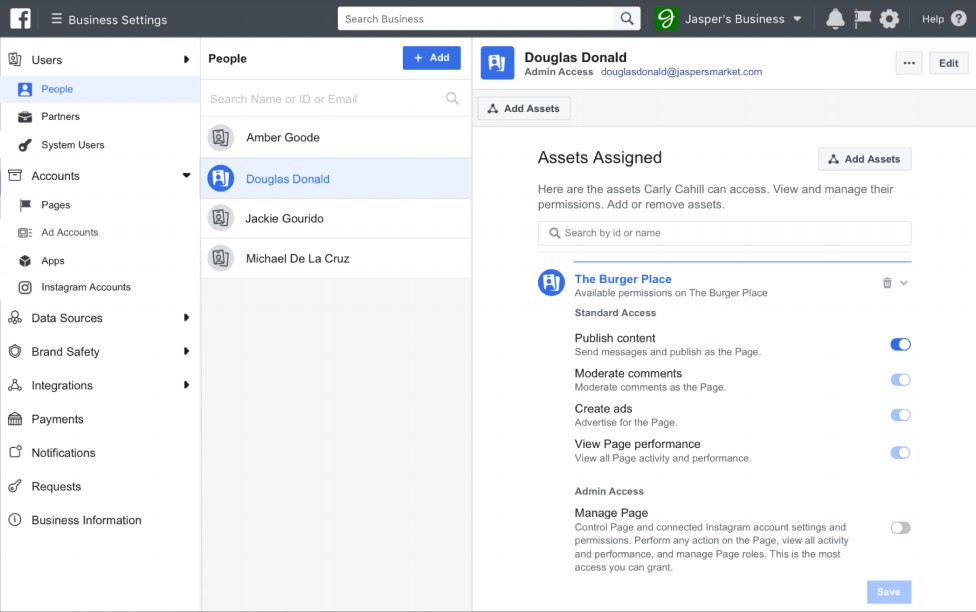Click the Search by id or name field

pyautogui.click(x=725, y=233)
